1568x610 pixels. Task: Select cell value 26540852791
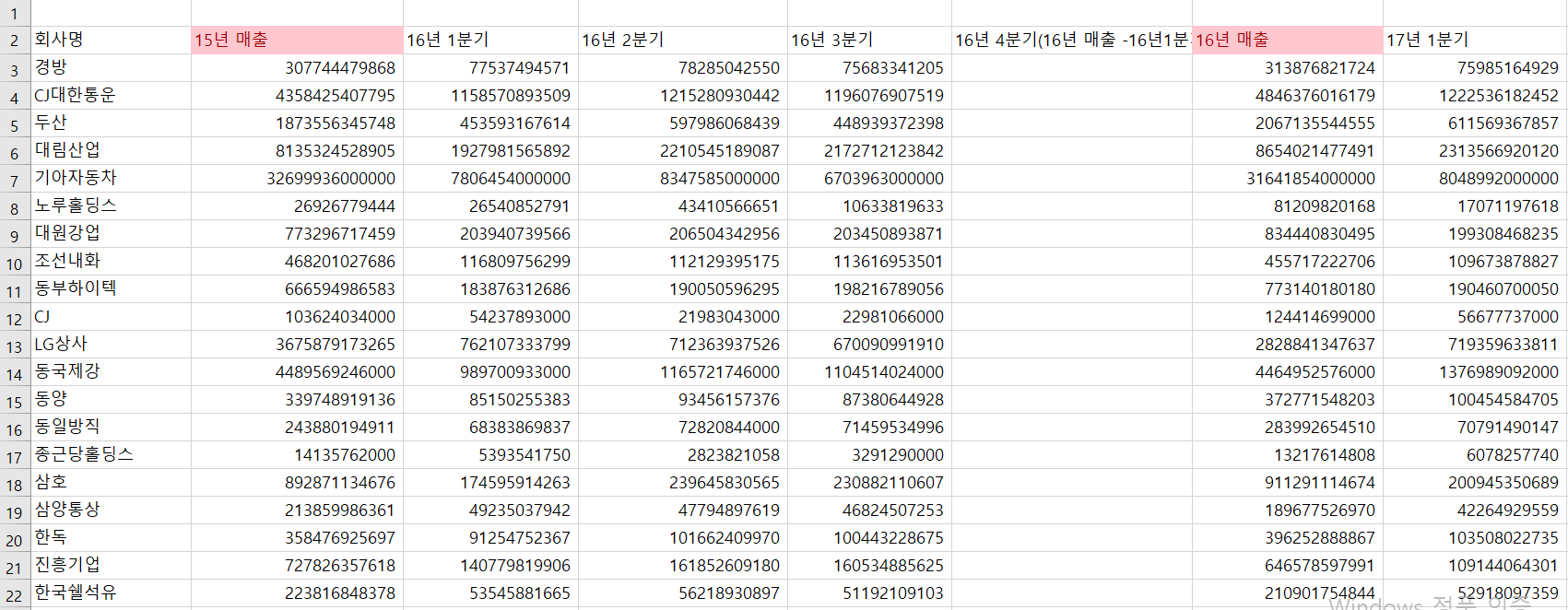coord(490,205)
